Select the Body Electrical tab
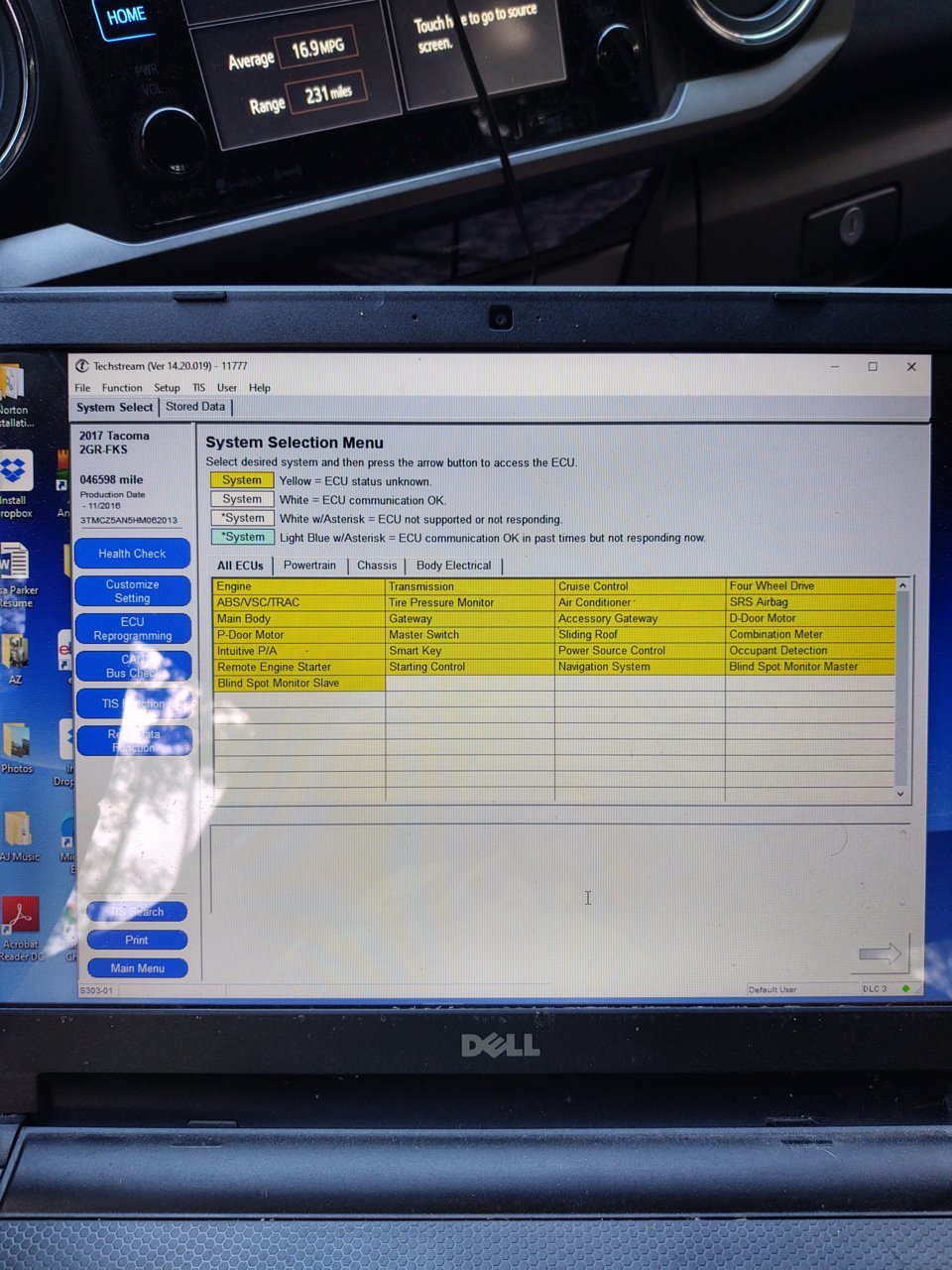952x1270 pixels. click(453, 566)
